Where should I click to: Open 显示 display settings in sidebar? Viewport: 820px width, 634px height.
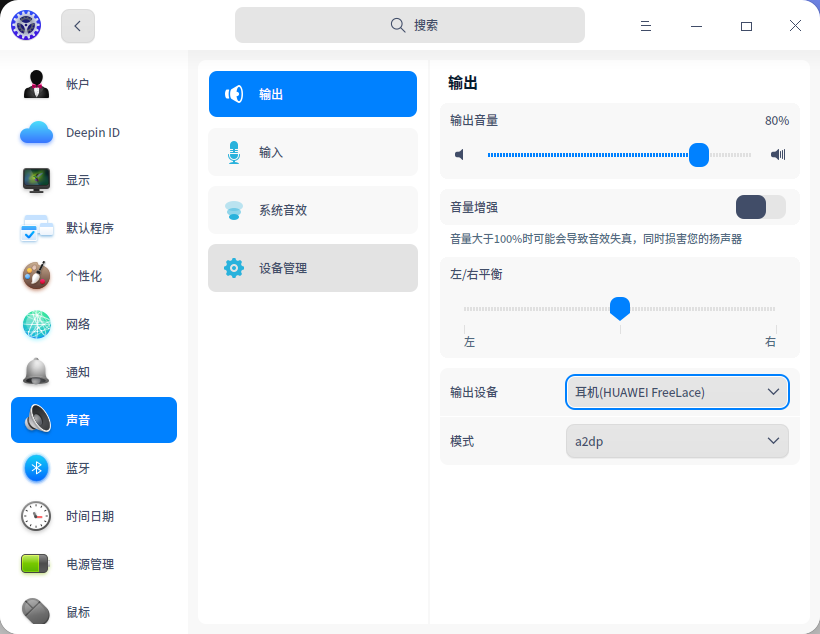pyautogui.click(x=93, y=180)
